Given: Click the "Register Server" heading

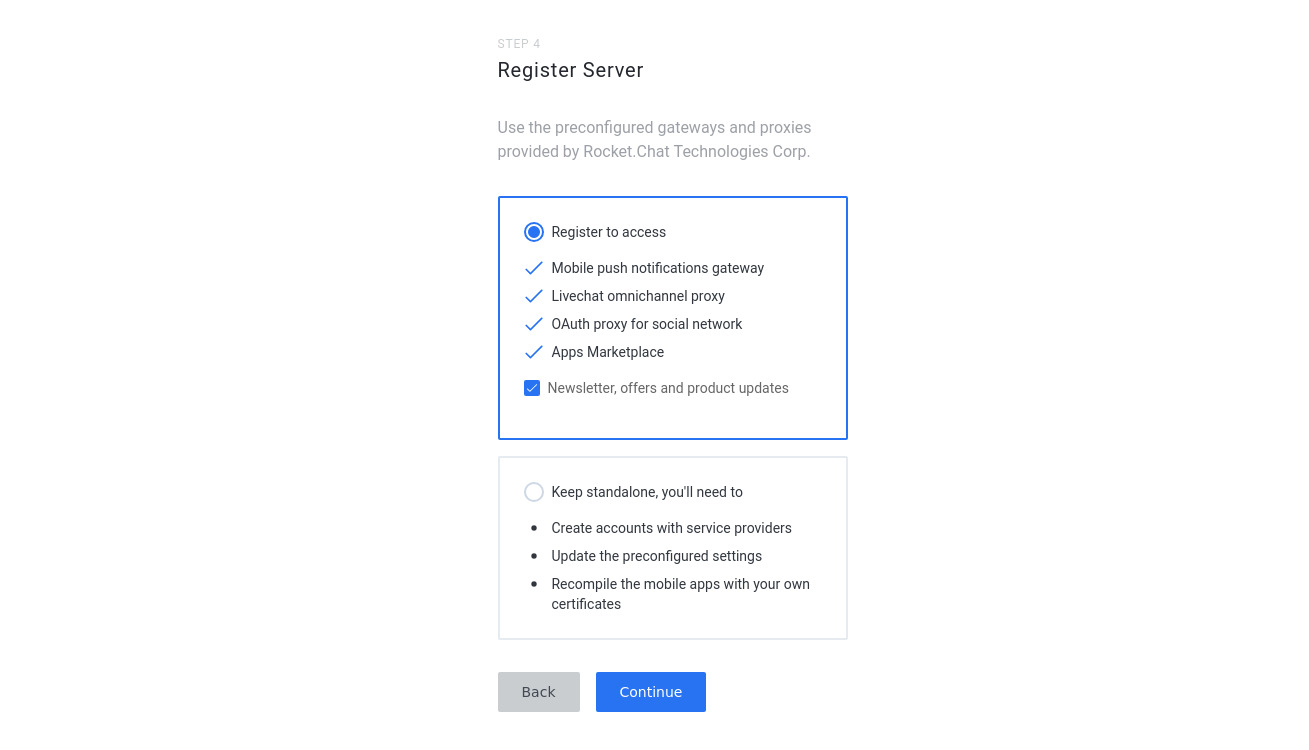Looking at the screenshot, I should point(570,70).
